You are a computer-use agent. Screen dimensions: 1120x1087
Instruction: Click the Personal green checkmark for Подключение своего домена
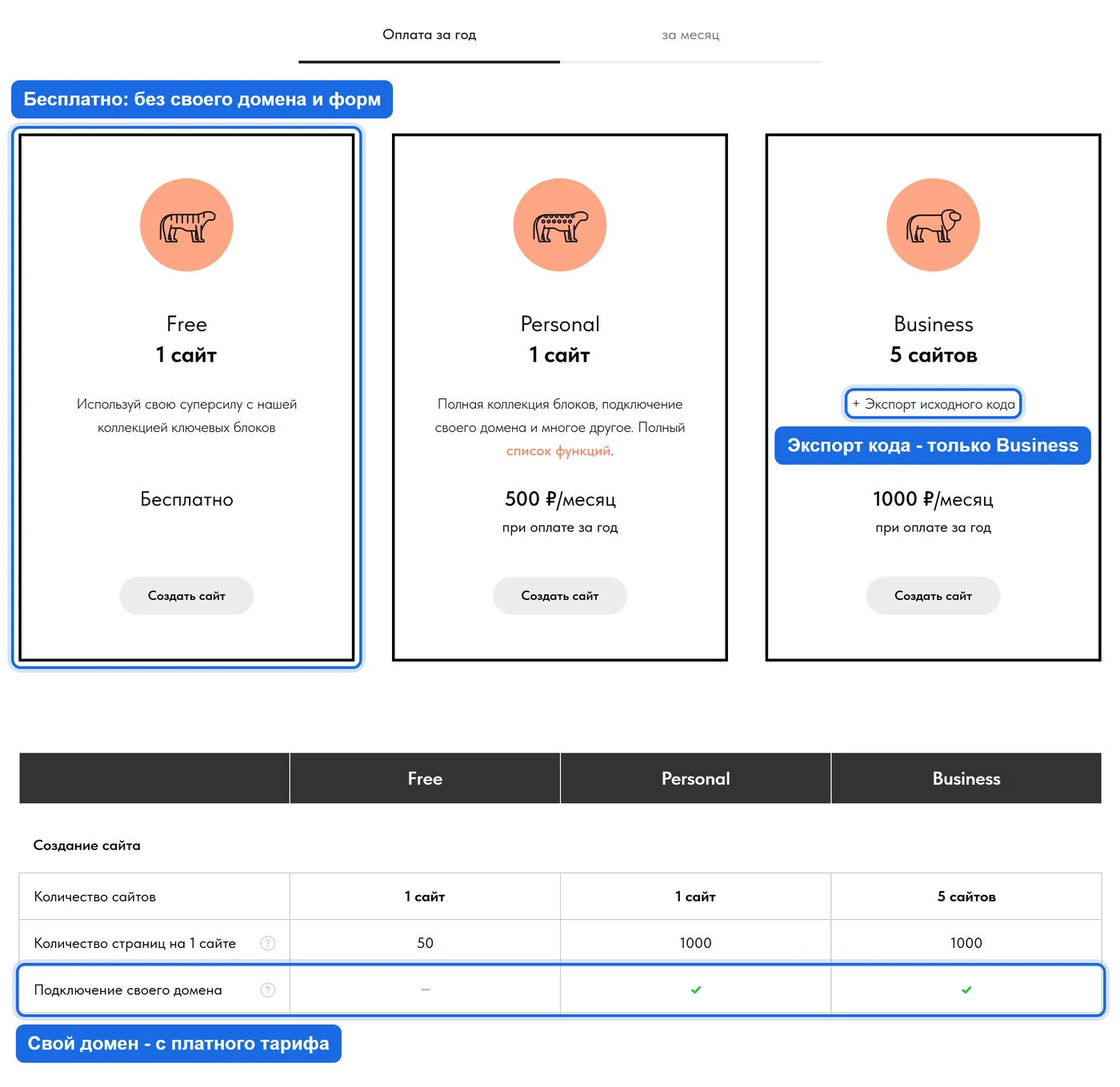(x=696, y=990)
